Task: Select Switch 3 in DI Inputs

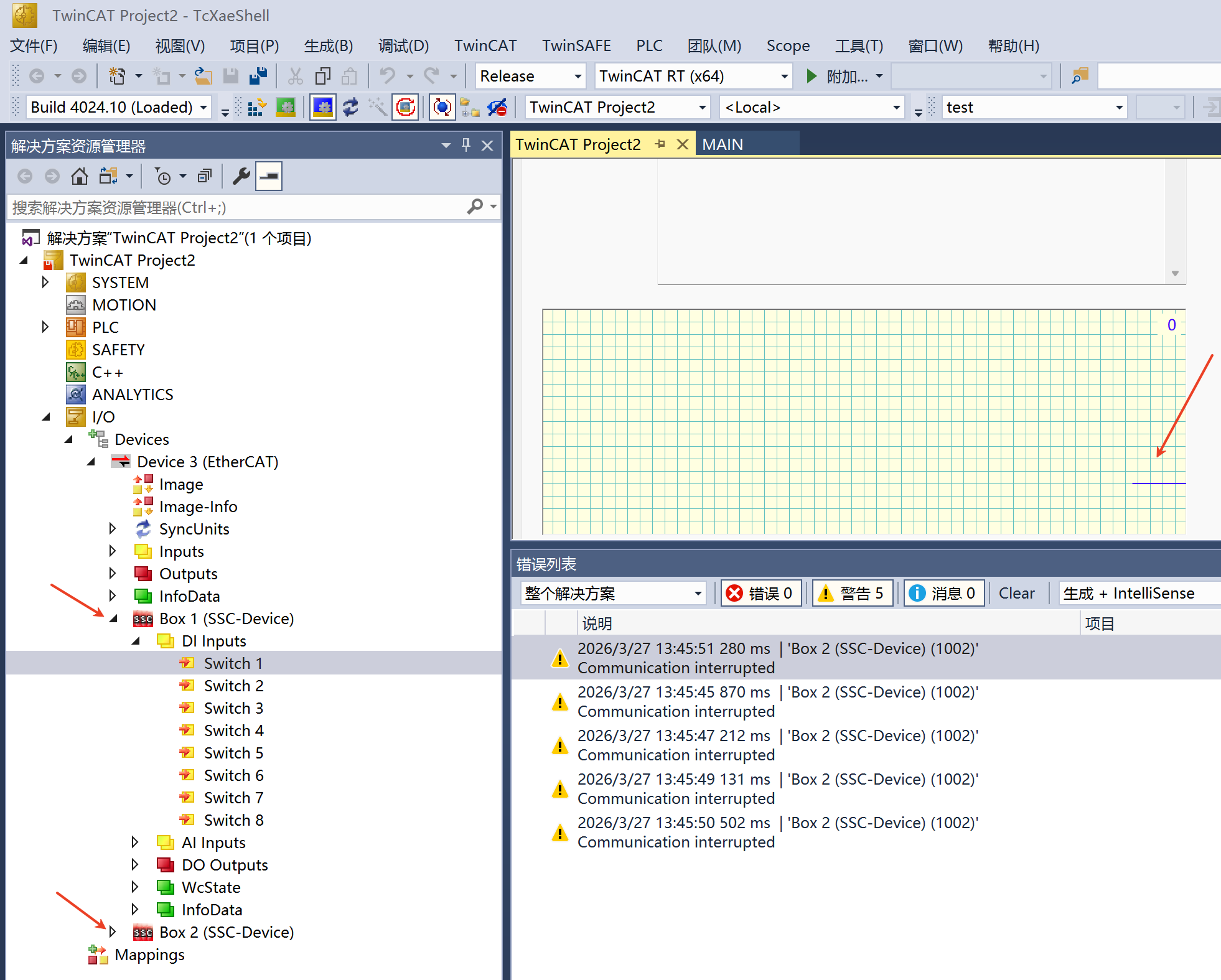Action: click(x=233, y=708)
